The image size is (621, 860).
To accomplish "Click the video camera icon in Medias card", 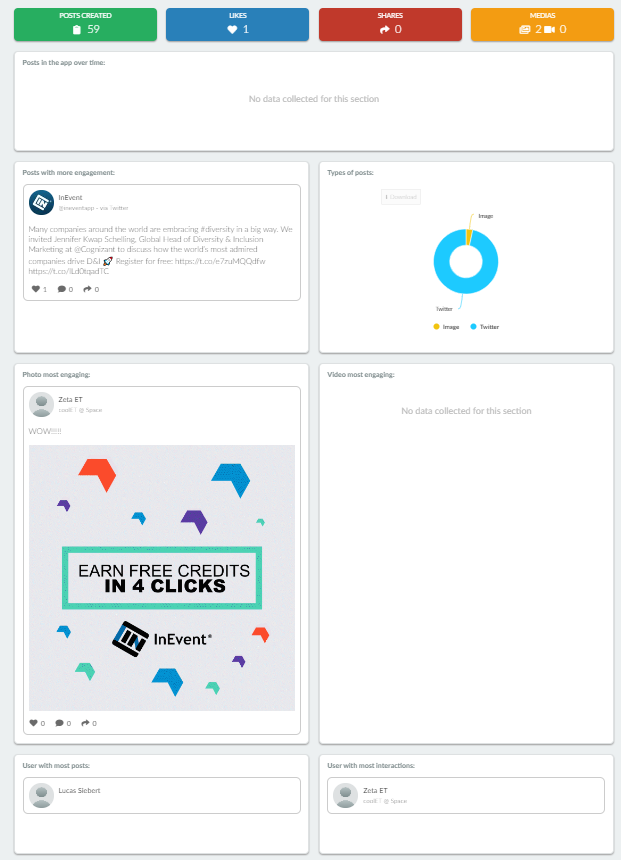I will pos(549,30).
